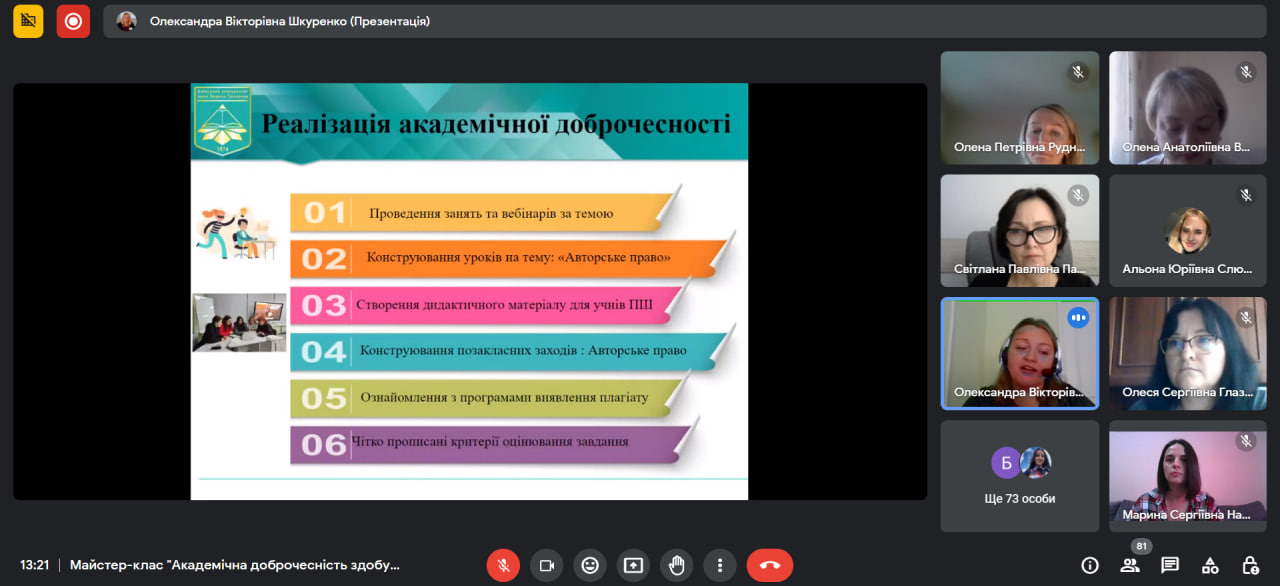Leave the call with red hang-up button
1280x586 pixels.
pos(769,565)
